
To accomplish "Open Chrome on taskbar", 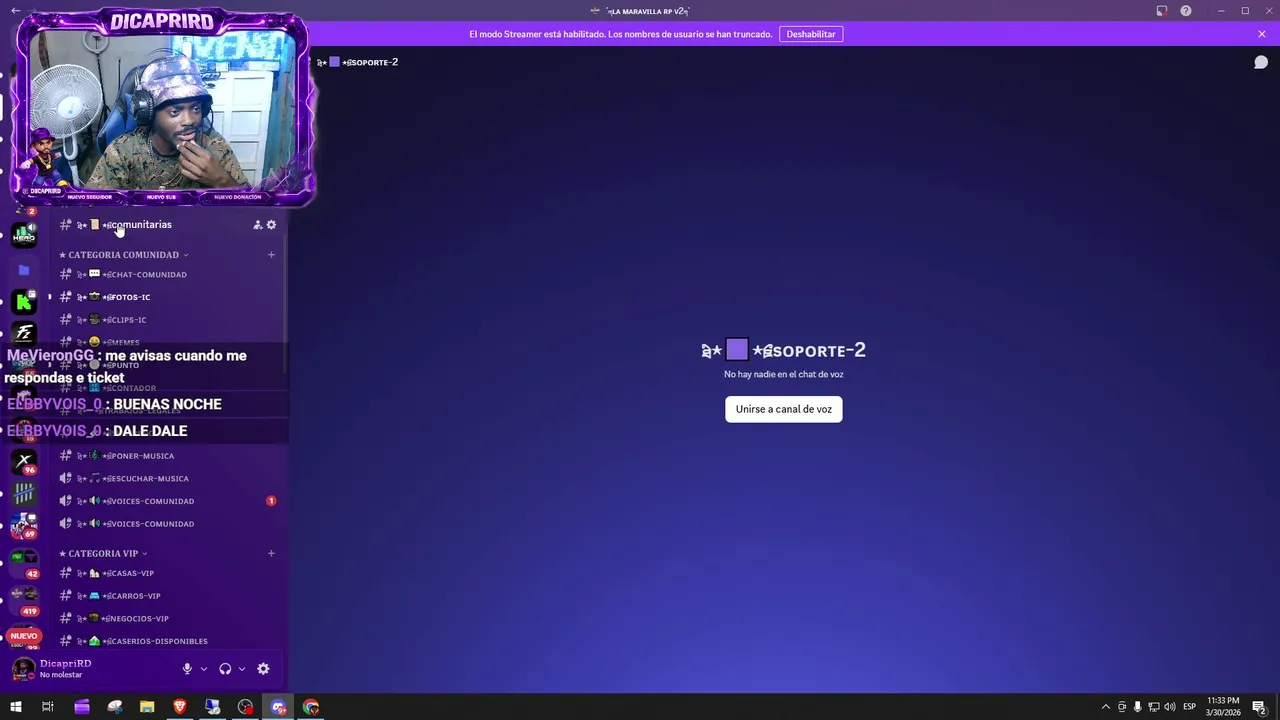I will [x=311, y=707].
